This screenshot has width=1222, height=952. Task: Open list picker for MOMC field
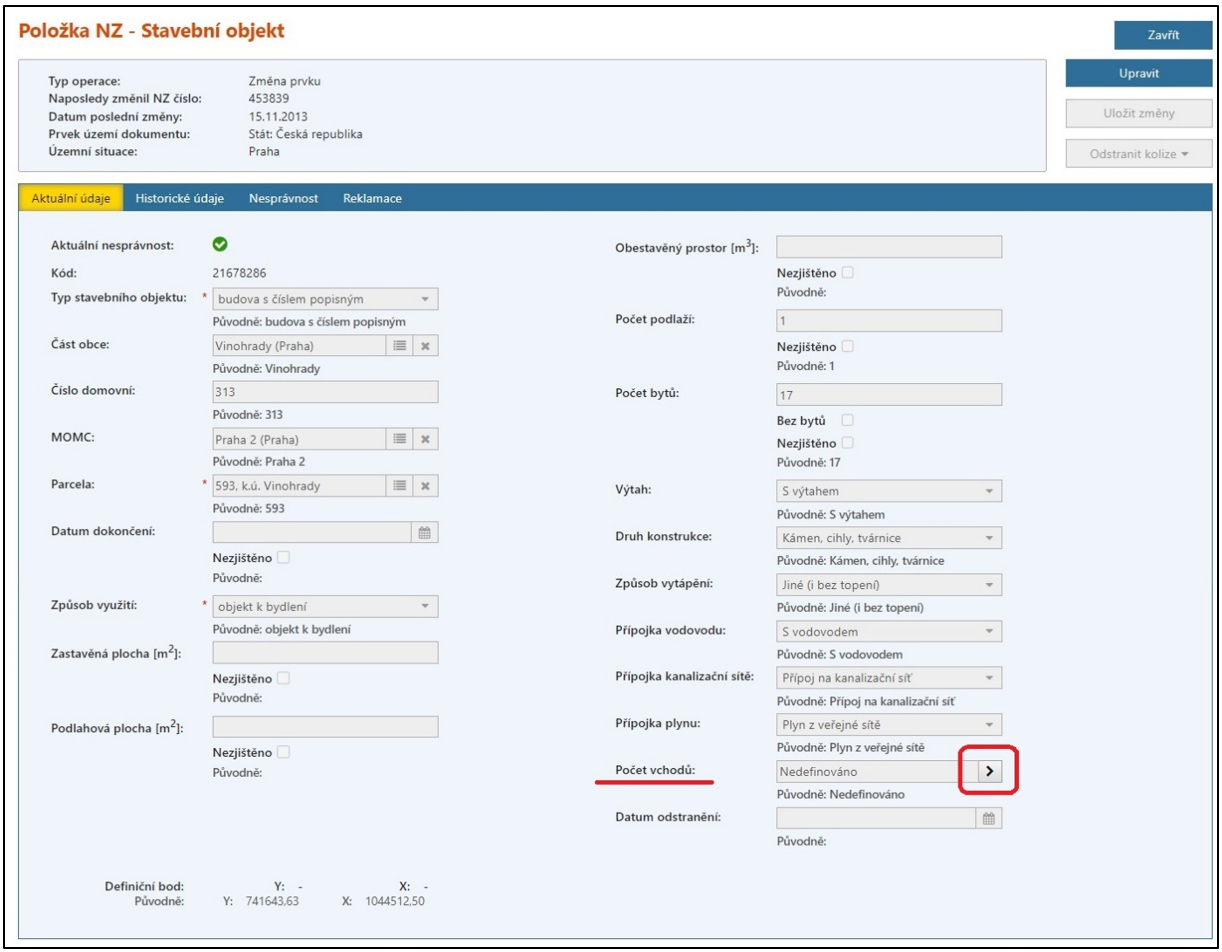coord(399,439)
